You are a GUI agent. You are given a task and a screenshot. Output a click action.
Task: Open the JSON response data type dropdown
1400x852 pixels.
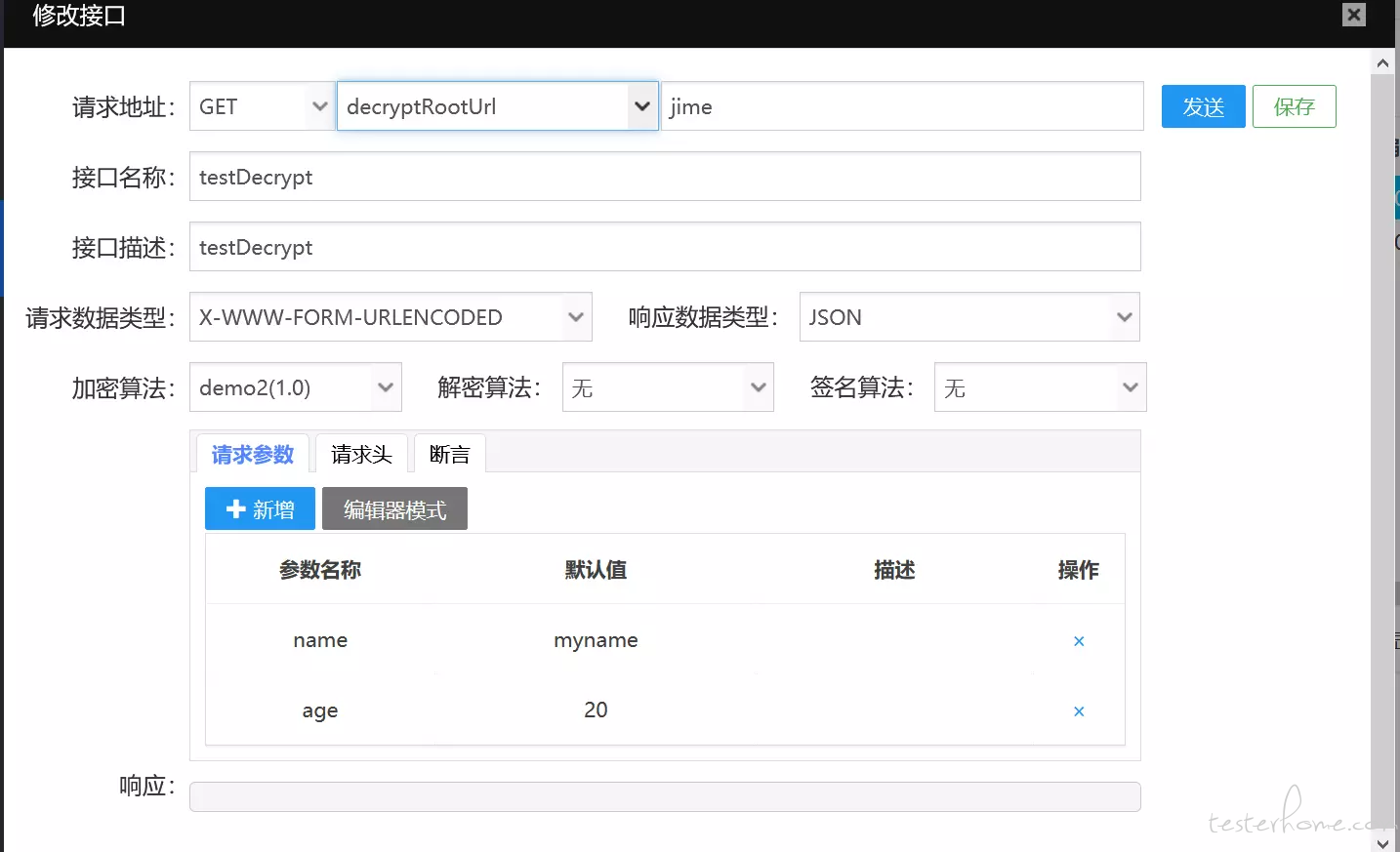tap(969, 317)
